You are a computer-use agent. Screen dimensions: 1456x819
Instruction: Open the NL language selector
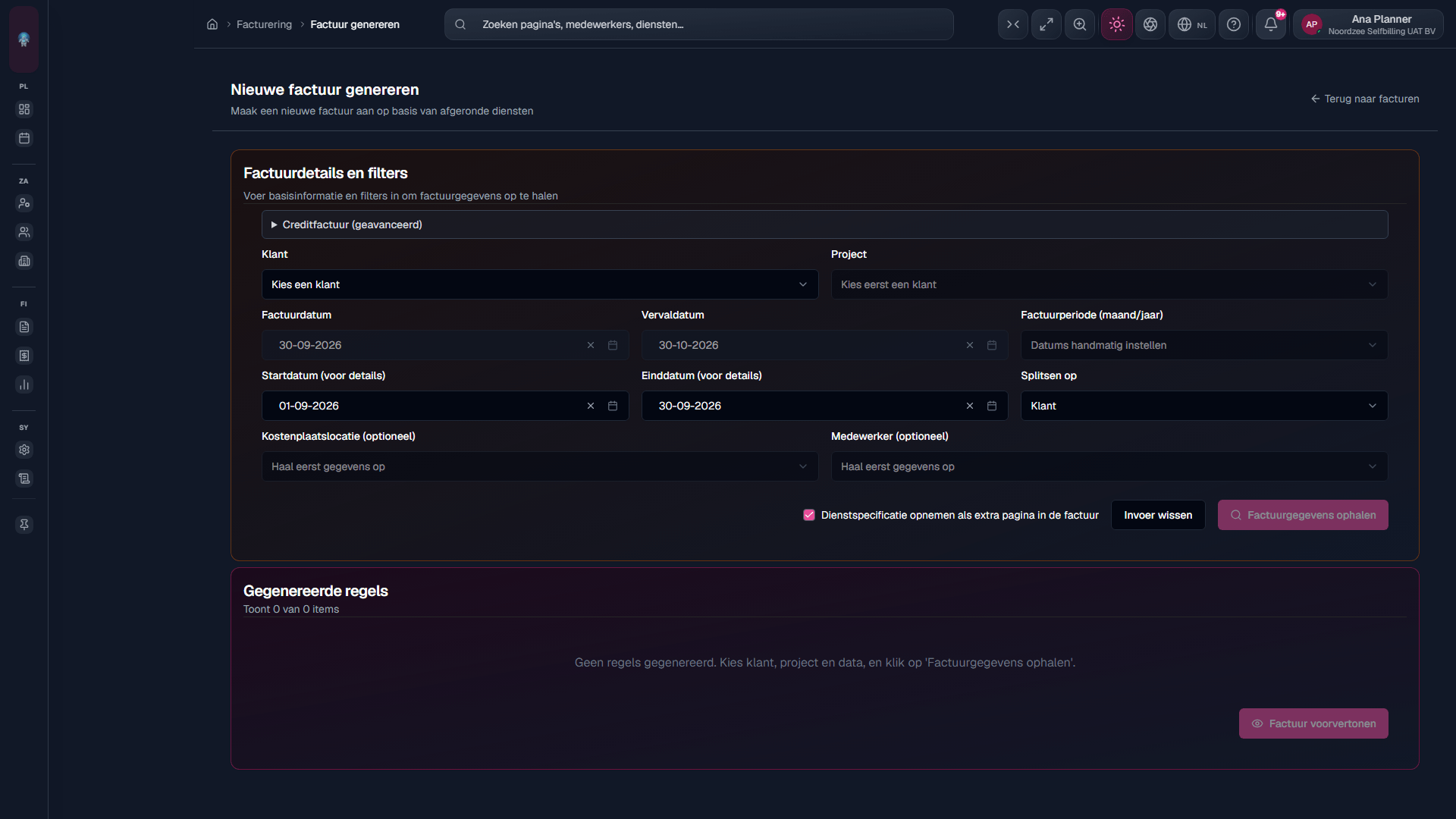[x=1192, y=24]
